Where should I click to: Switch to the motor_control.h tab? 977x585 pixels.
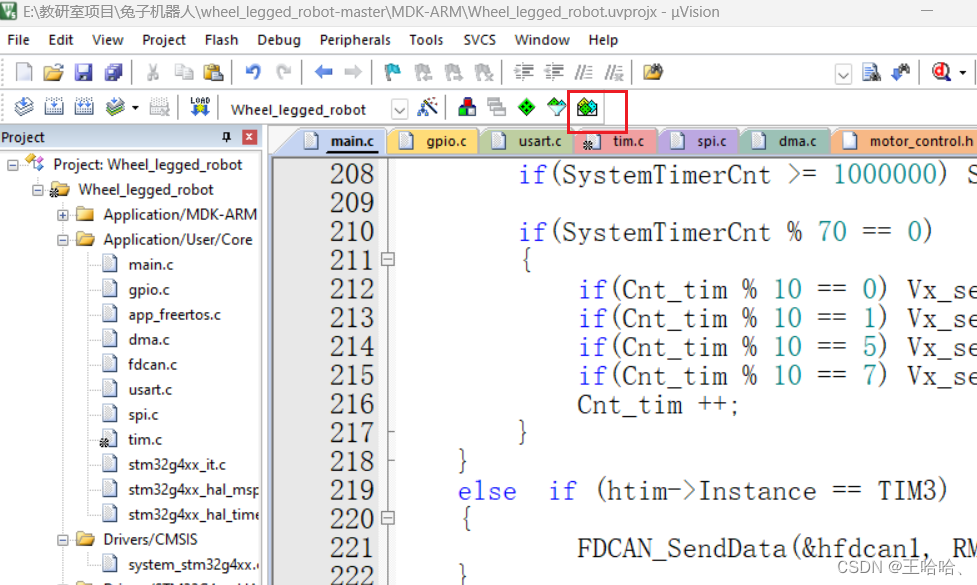(x=905, y=141)
